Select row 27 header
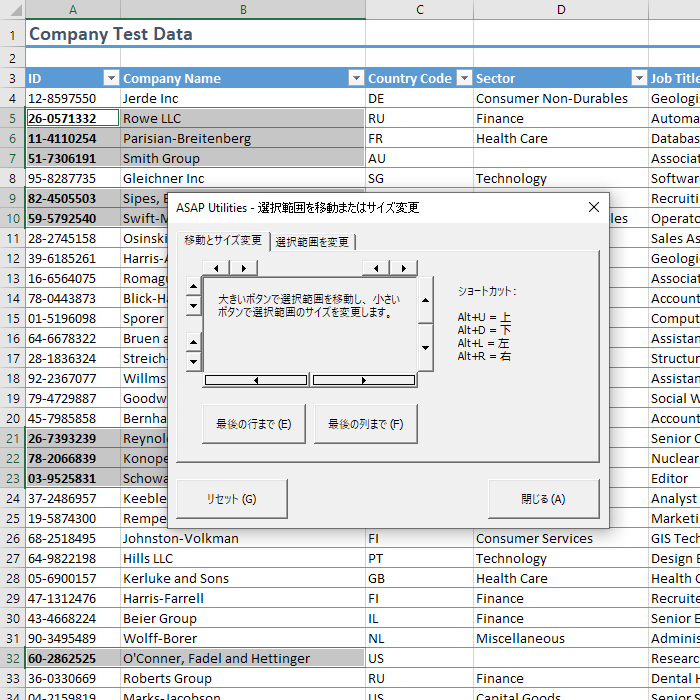 coord(12,558)
